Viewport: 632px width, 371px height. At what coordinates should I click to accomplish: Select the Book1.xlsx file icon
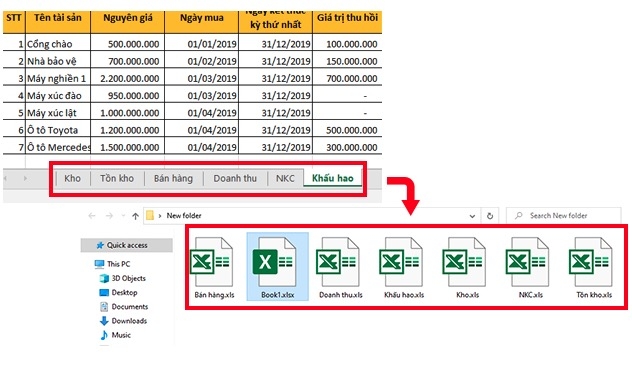274,262
